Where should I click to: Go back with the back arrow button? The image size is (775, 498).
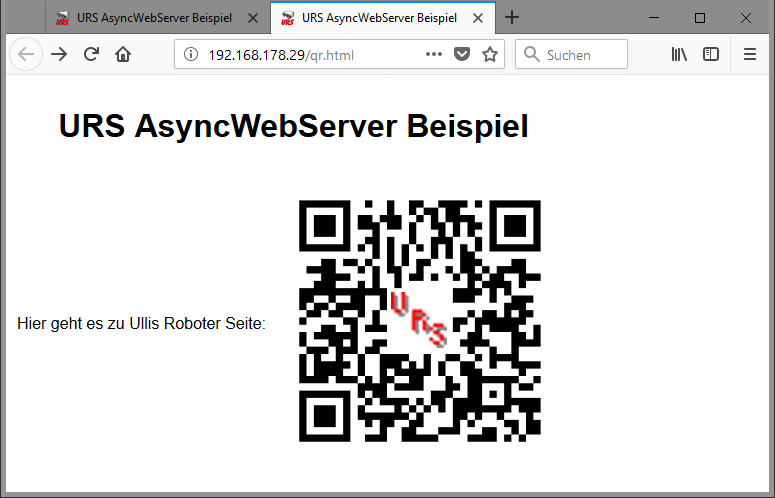(x=26, y=54)
